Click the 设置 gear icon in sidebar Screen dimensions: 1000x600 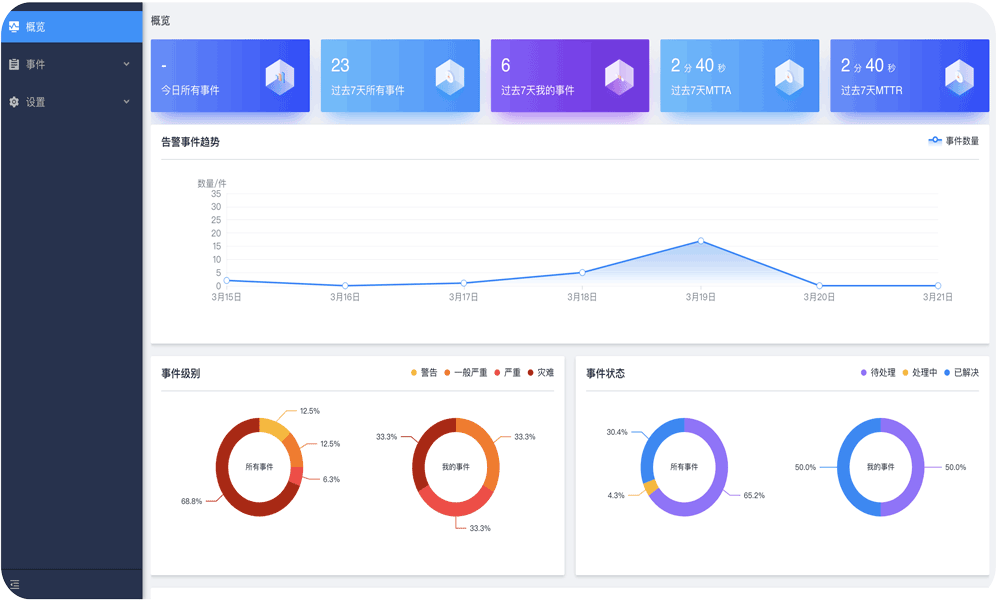tap(14, 102)
